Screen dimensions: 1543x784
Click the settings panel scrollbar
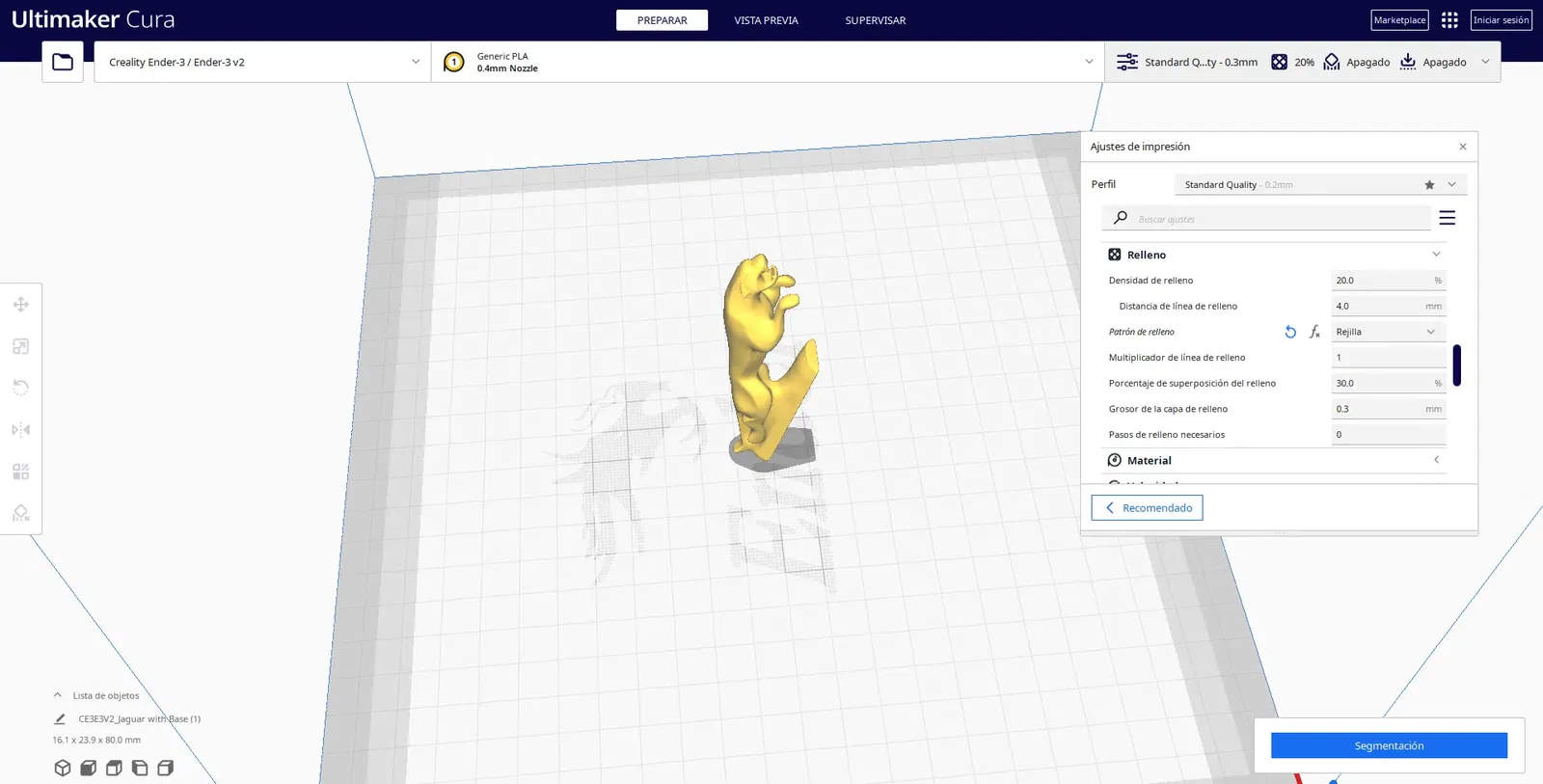click(1456, 365)
